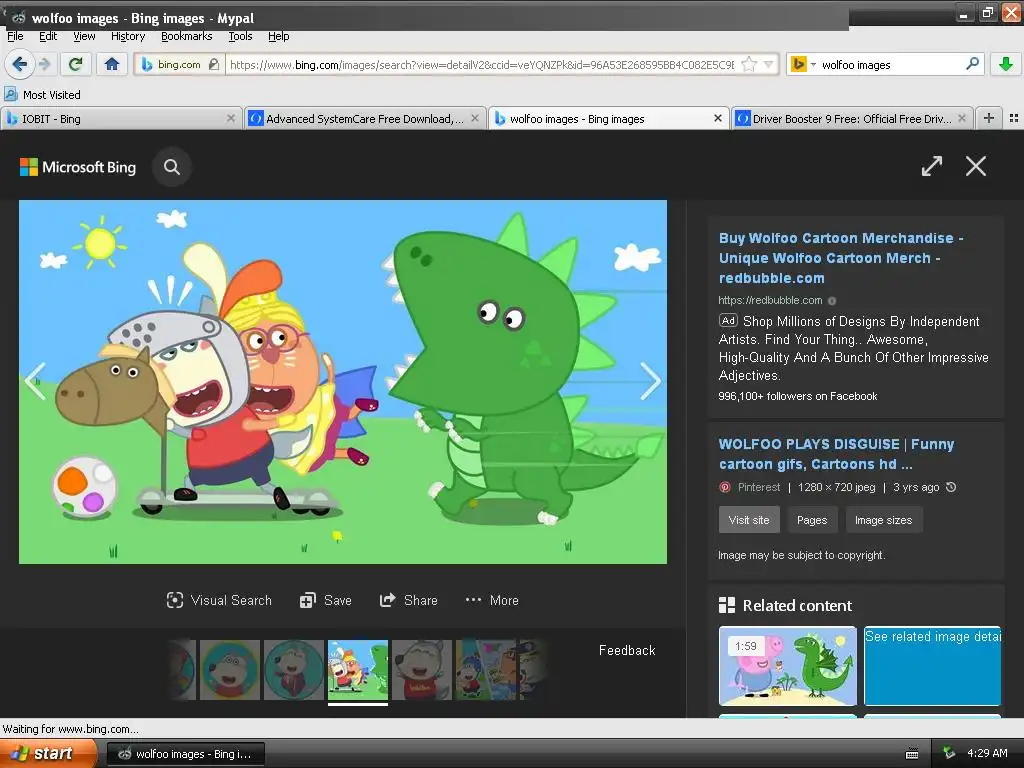Bookmark this page with the star icon
The image size is (1024, 768).
pyautogui.click(x=750, y=64)
